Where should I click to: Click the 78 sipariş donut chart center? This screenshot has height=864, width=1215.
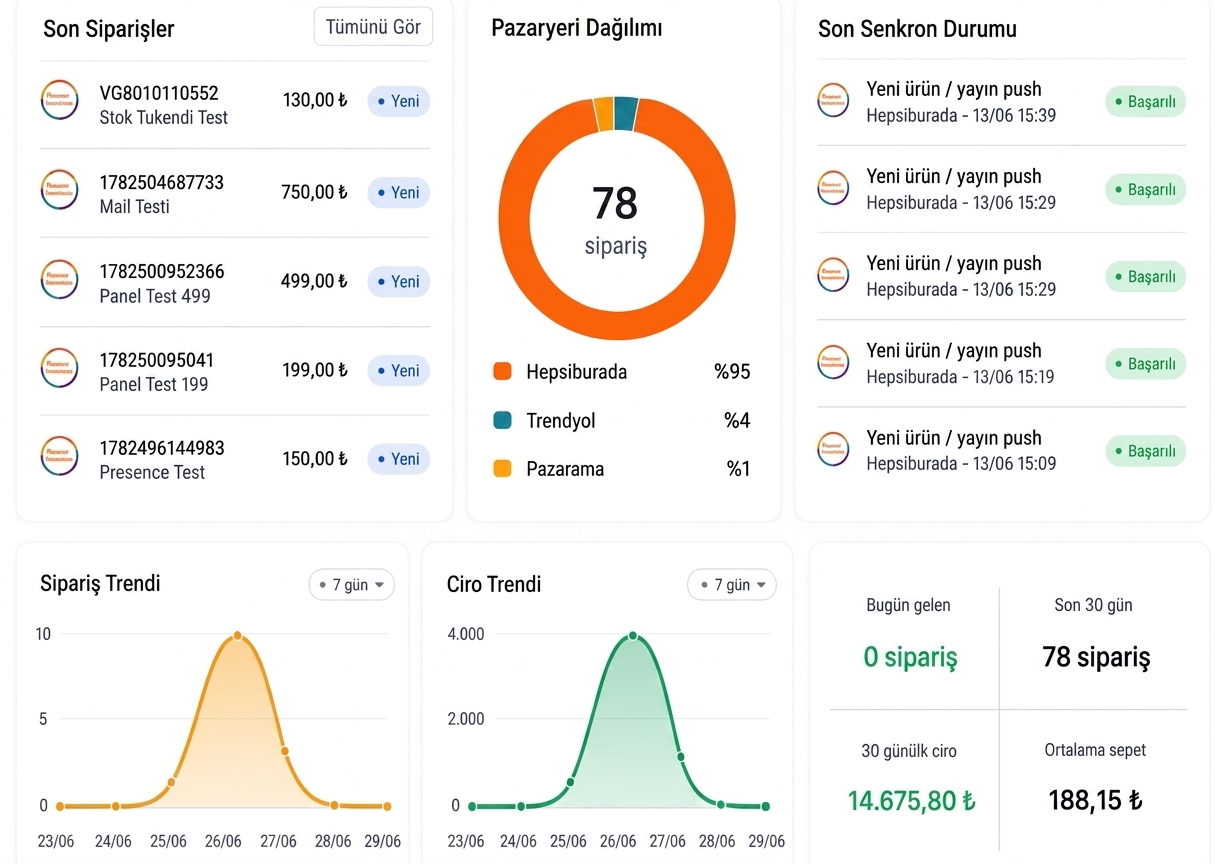(616, 218)
